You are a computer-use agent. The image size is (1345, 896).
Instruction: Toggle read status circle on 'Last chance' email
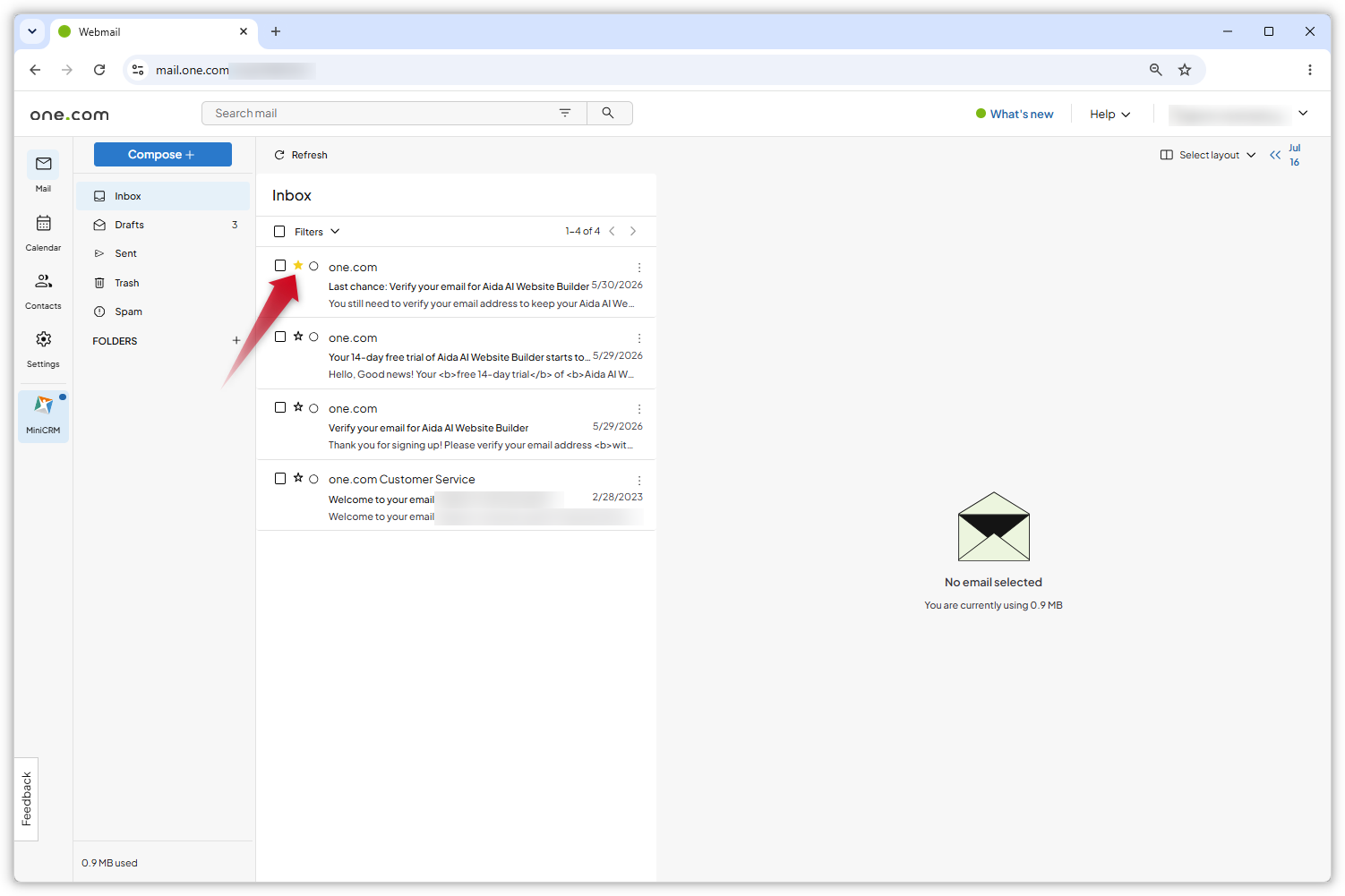click(313, 266)
